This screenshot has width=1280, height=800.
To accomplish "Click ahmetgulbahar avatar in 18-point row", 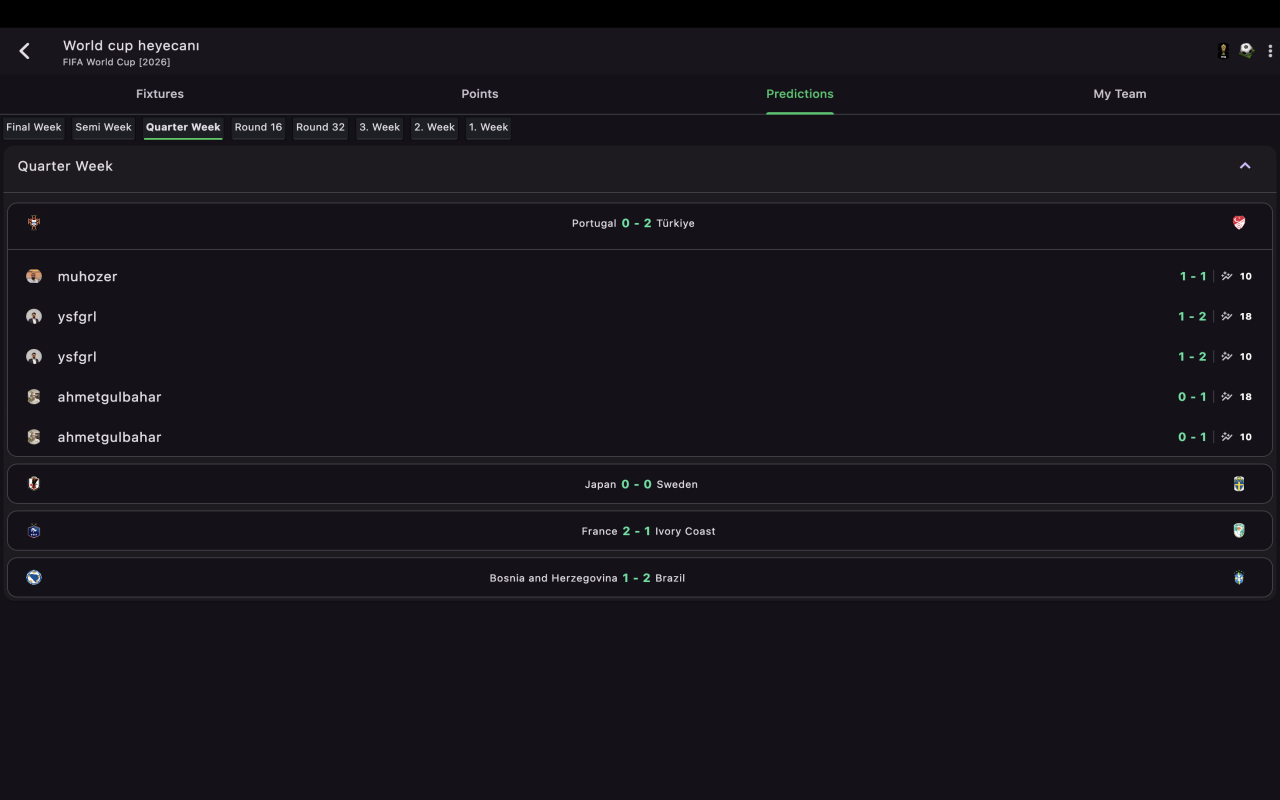I will [34, 396].
